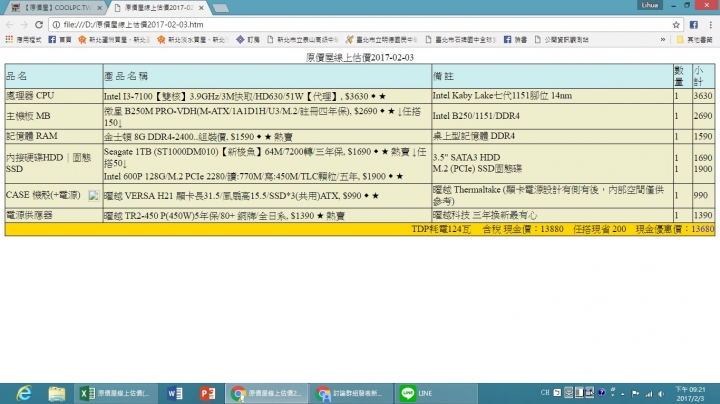Open the 其他書籤 bookmarks folder
The image size is (720, 404).
694,39
